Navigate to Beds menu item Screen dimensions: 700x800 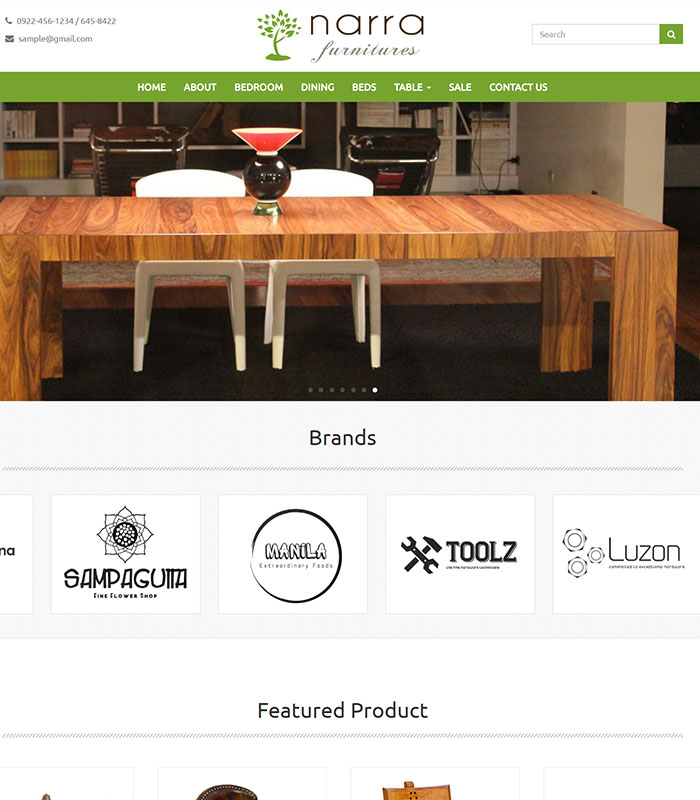(x=364, y=87)
